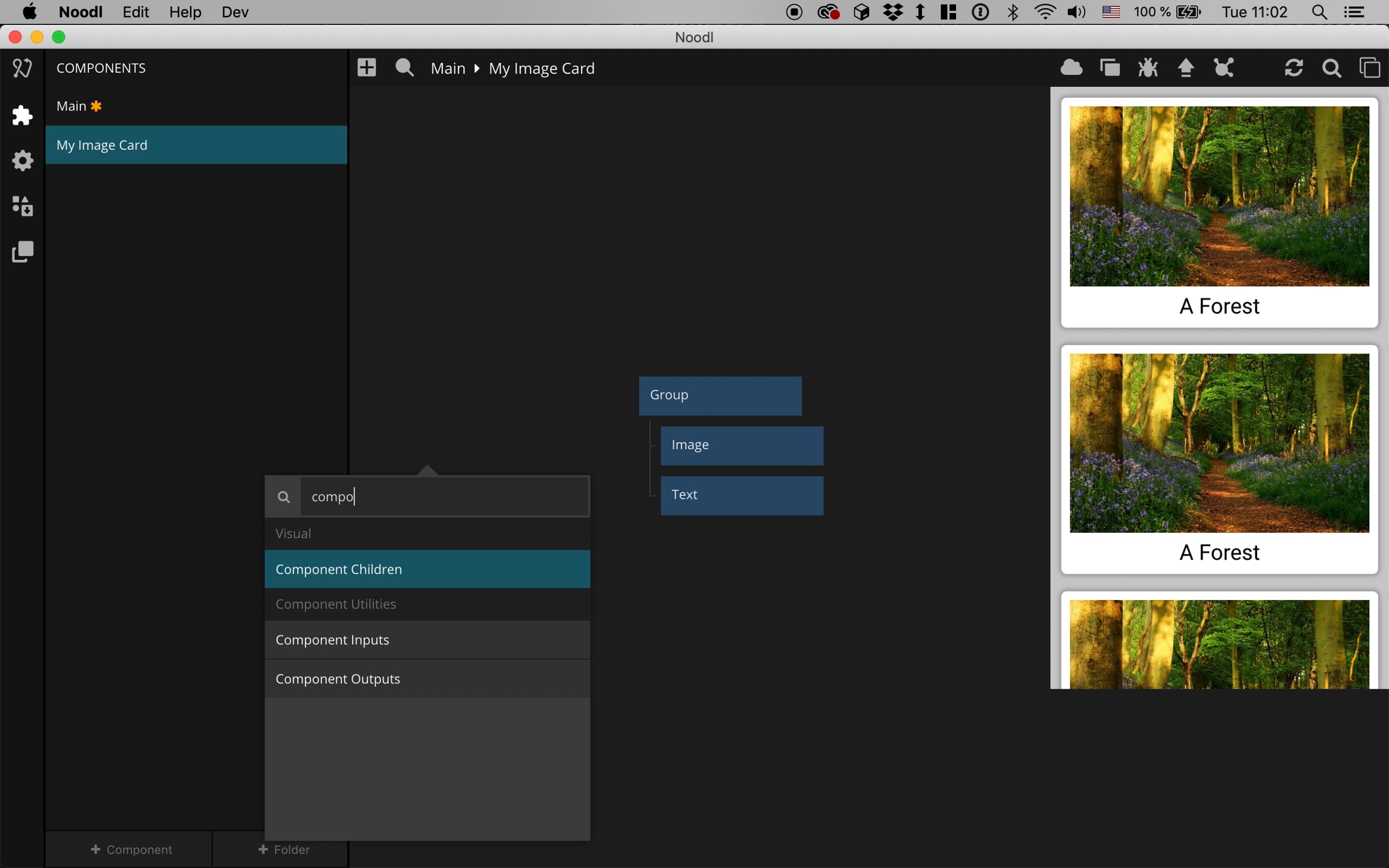Click the first A Forest caption

coord(1219,306)
